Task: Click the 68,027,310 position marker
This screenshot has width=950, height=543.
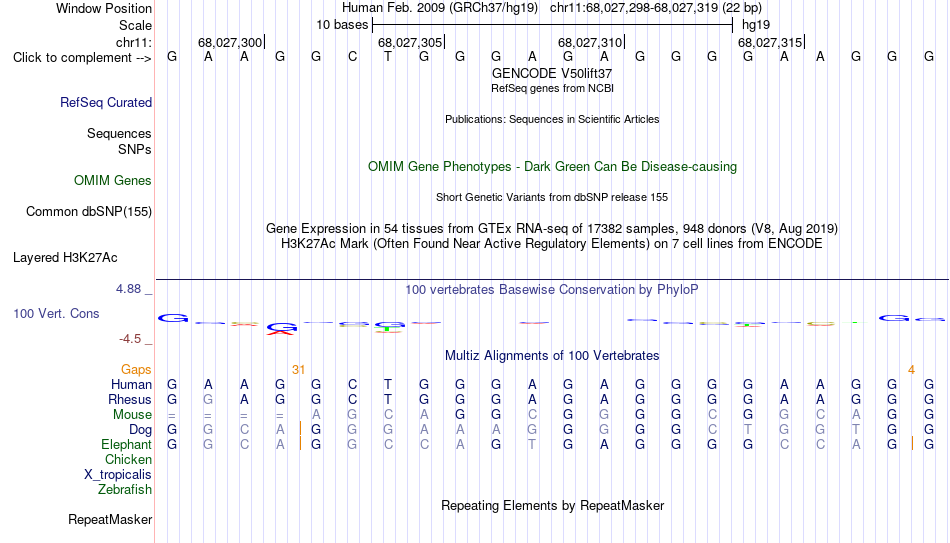Action: (590, 42)
